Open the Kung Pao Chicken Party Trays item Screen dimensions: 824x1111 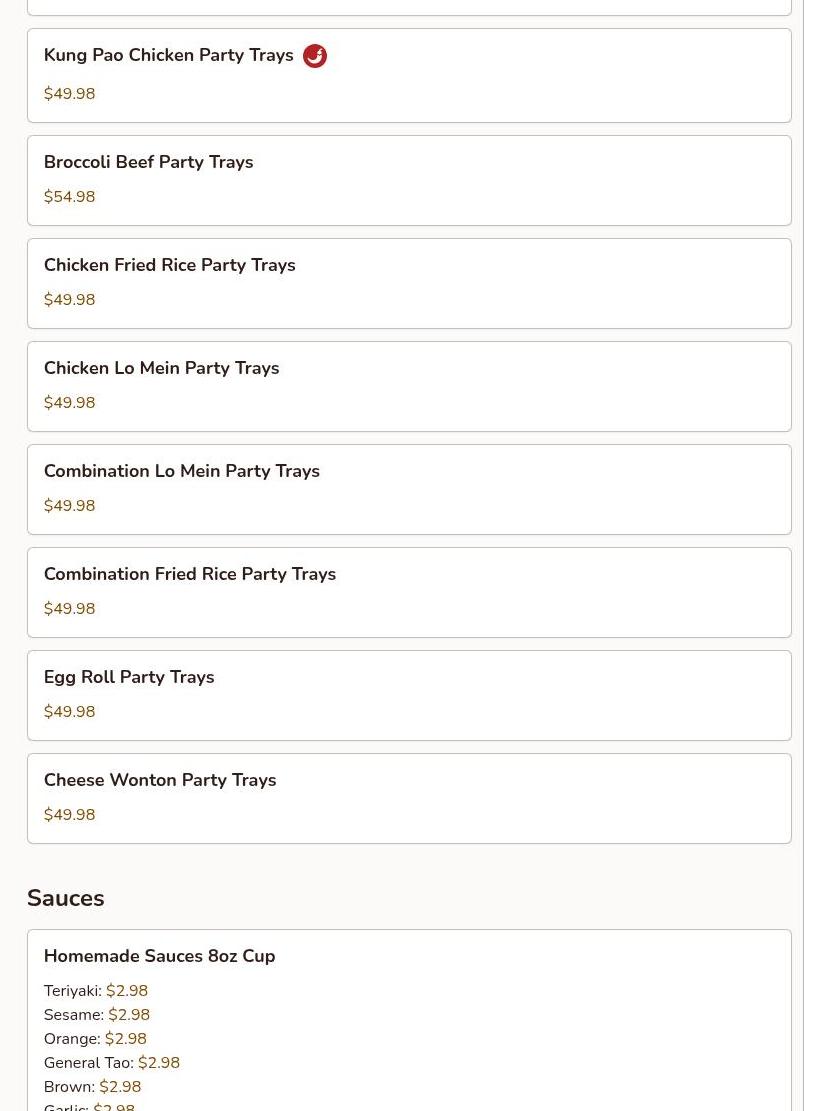tap(168, 56)
